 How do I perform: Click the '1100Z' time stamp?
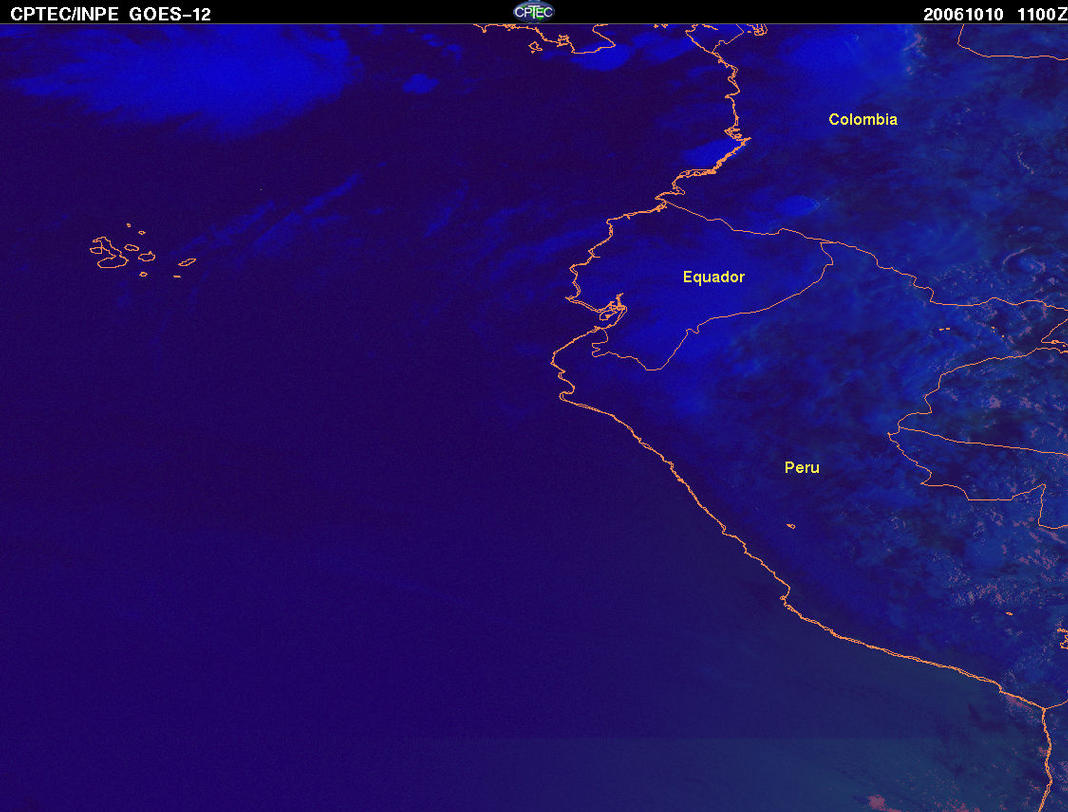pos(1042,14)
